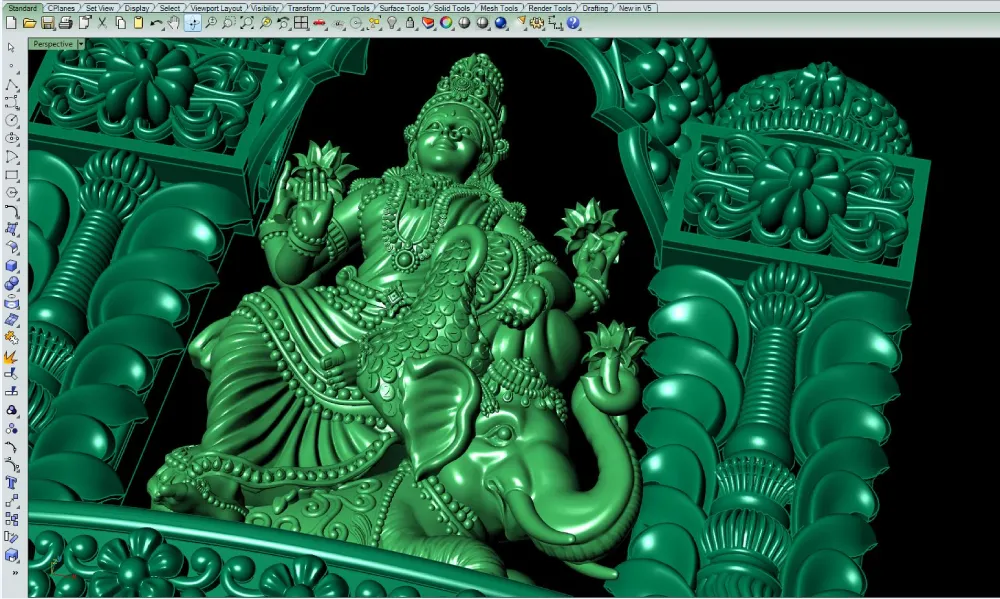Switch to Shaded Viewport sphere icon
Image resolution: width=1000 pixels, height=599 pixels.
point(464,23)
